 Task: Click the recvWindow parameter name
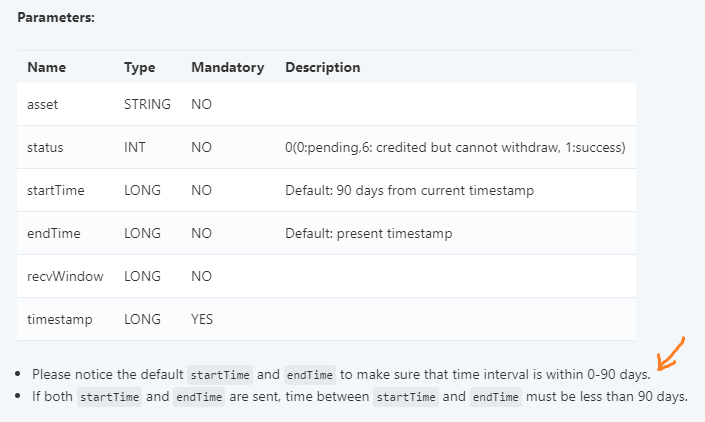(65, 276)
